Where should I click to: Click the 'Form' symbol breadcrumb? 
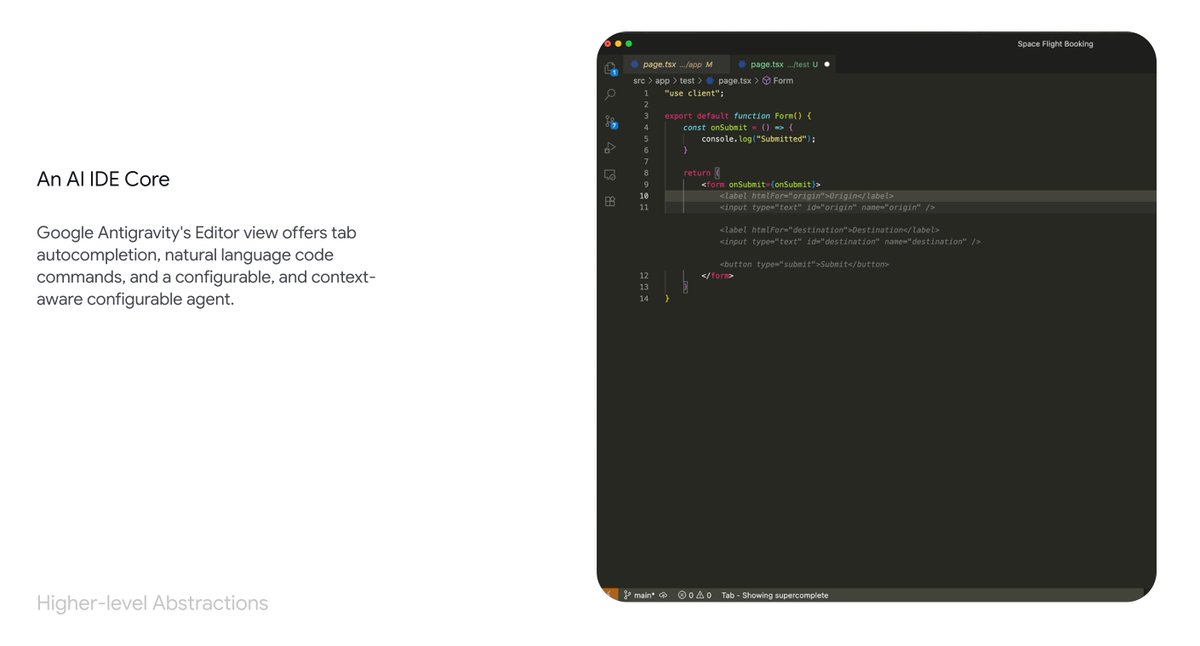coord(778,81)
